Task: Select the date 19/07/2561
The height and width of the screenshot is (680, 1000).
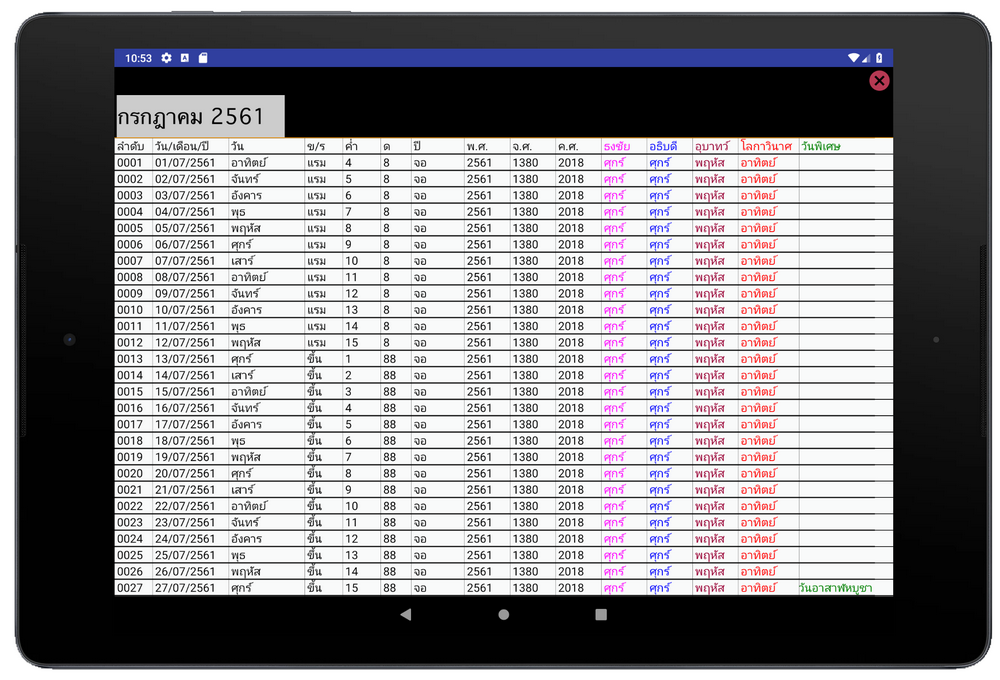Action: click(x=185, y=457)
